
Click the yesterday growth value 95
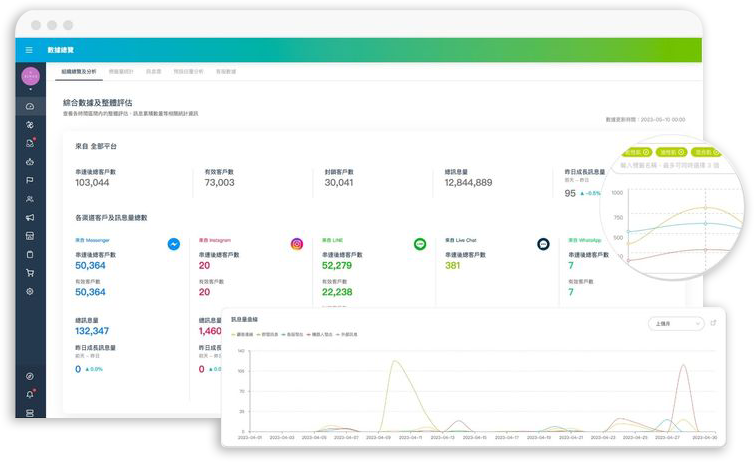pyautogui.click(x=570, y=193)
